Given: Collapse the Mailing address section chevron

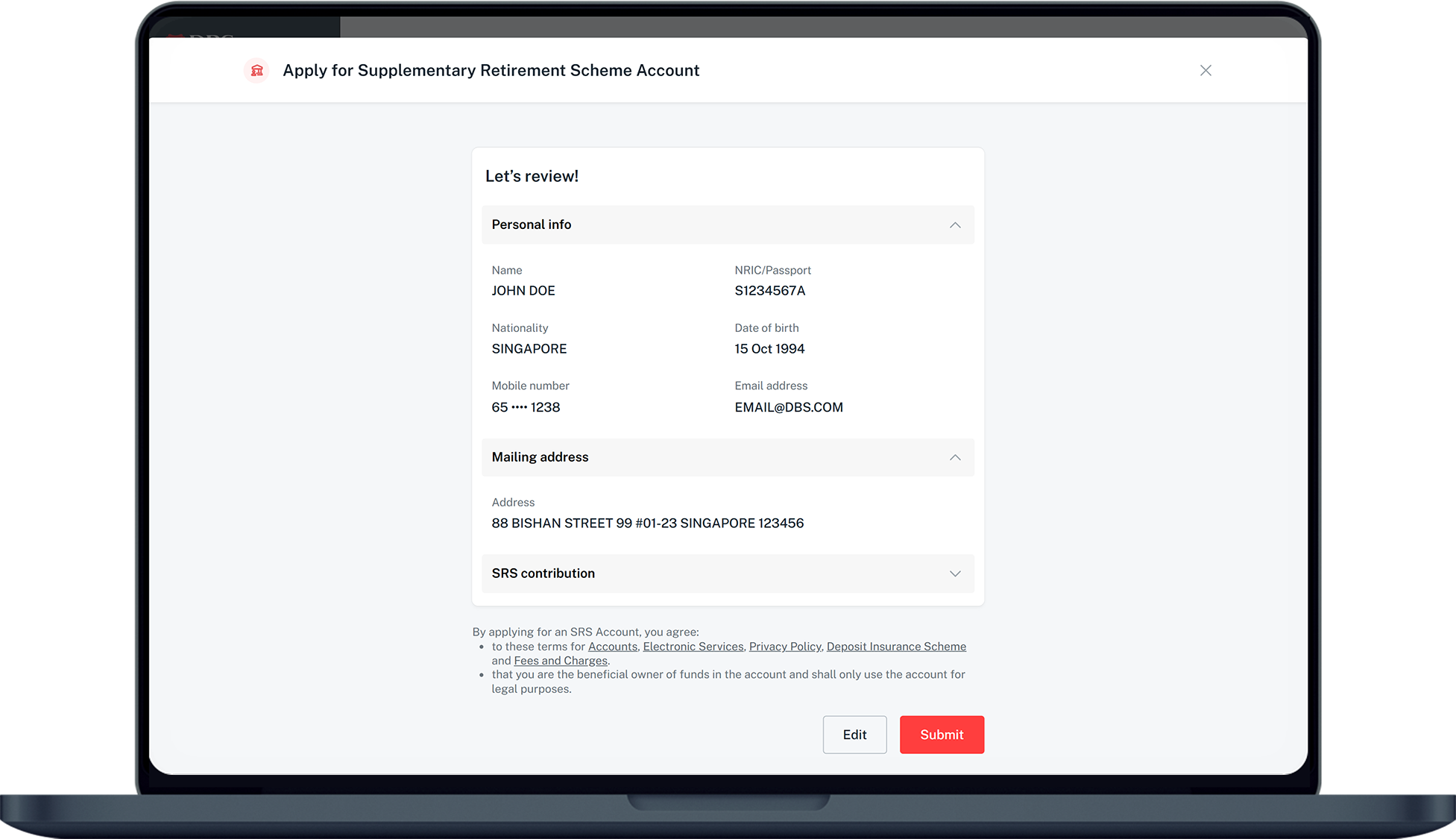Looking at the screenshot, I should 955,457.
